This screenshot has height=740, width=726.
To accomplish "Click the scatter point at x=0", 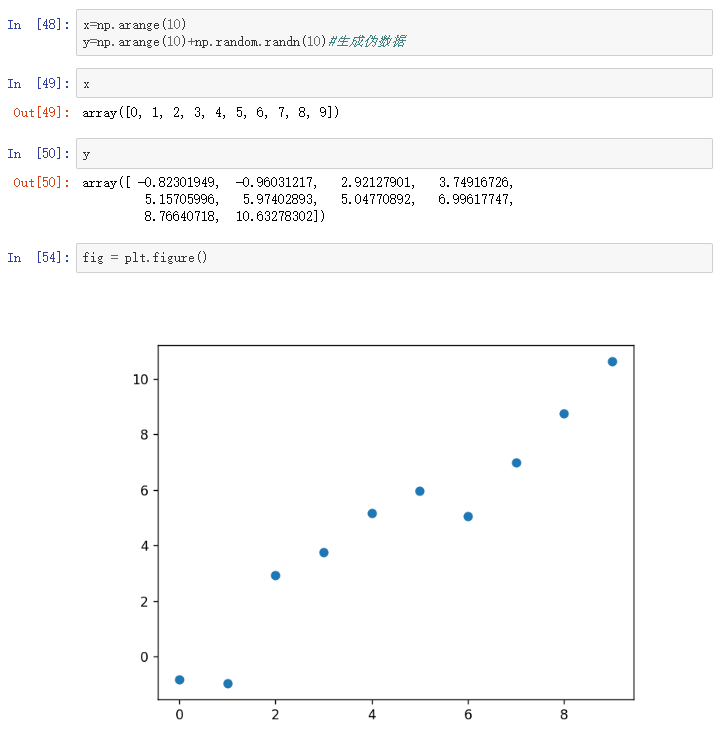I will 179,680.
